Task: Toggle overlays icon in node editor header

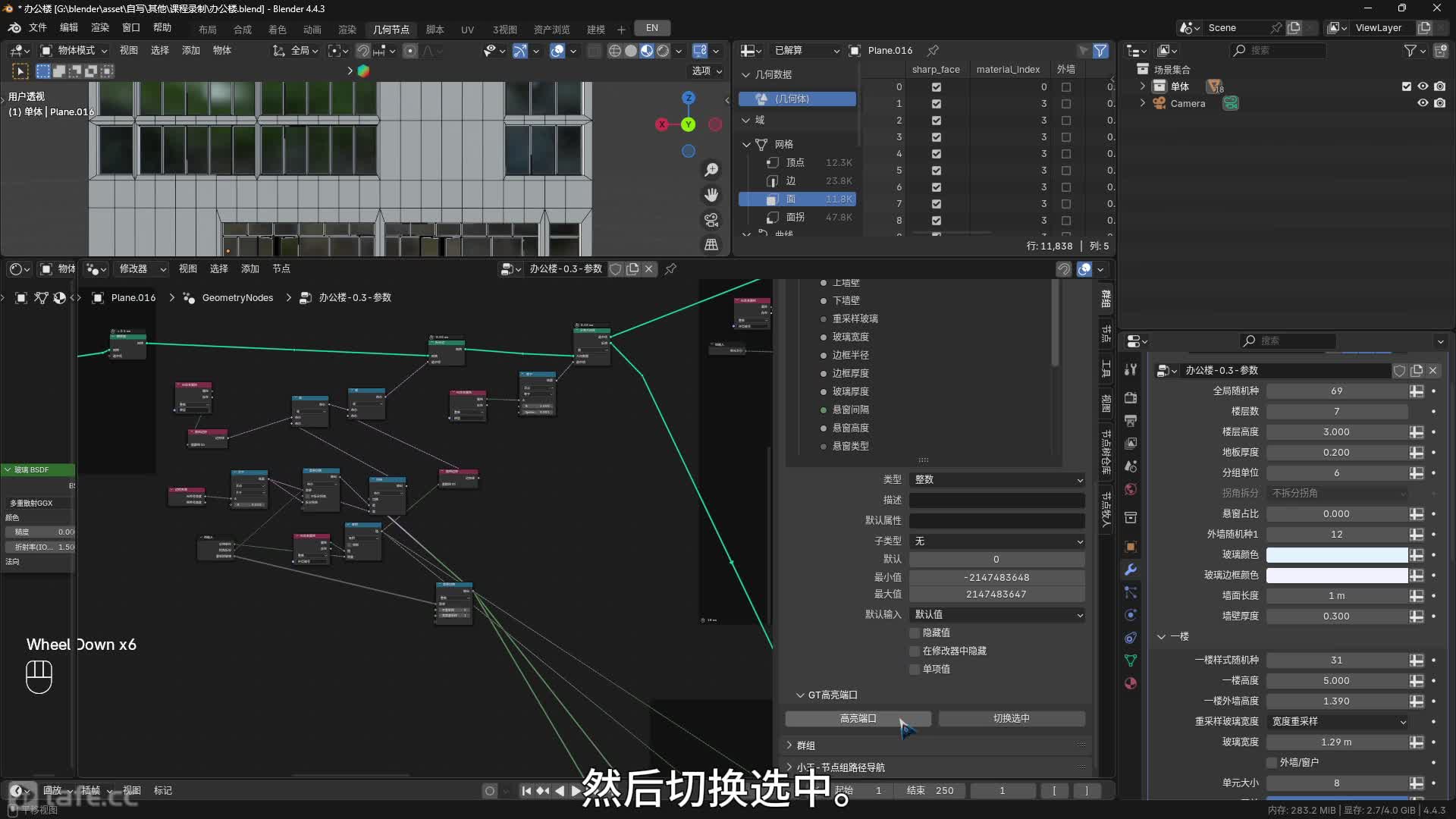Action: 1084,269
